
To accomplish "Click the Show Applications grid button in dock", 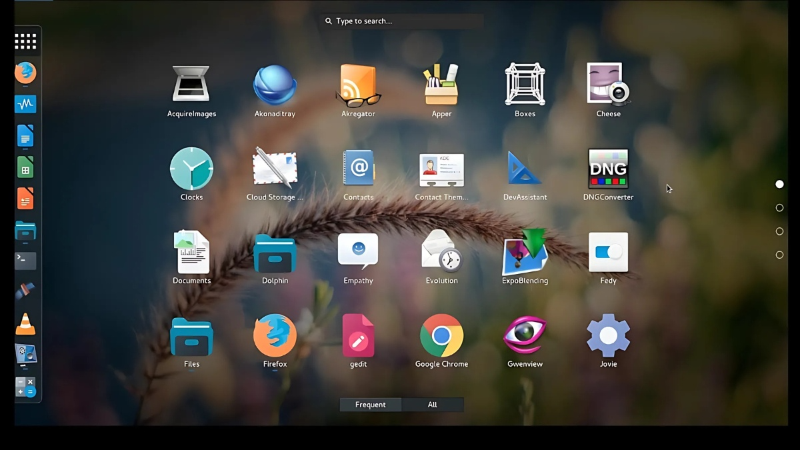I will (25, 41).
